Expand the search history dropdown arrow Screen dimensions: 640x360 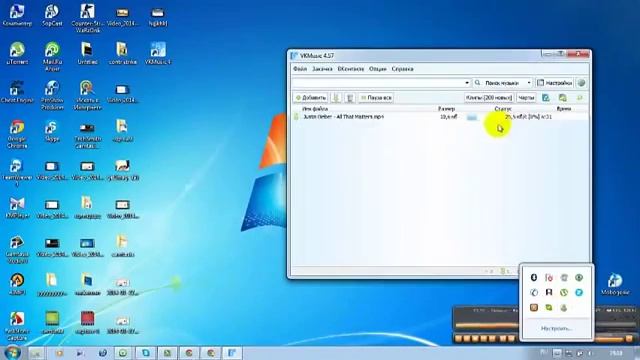coord(467,83)
